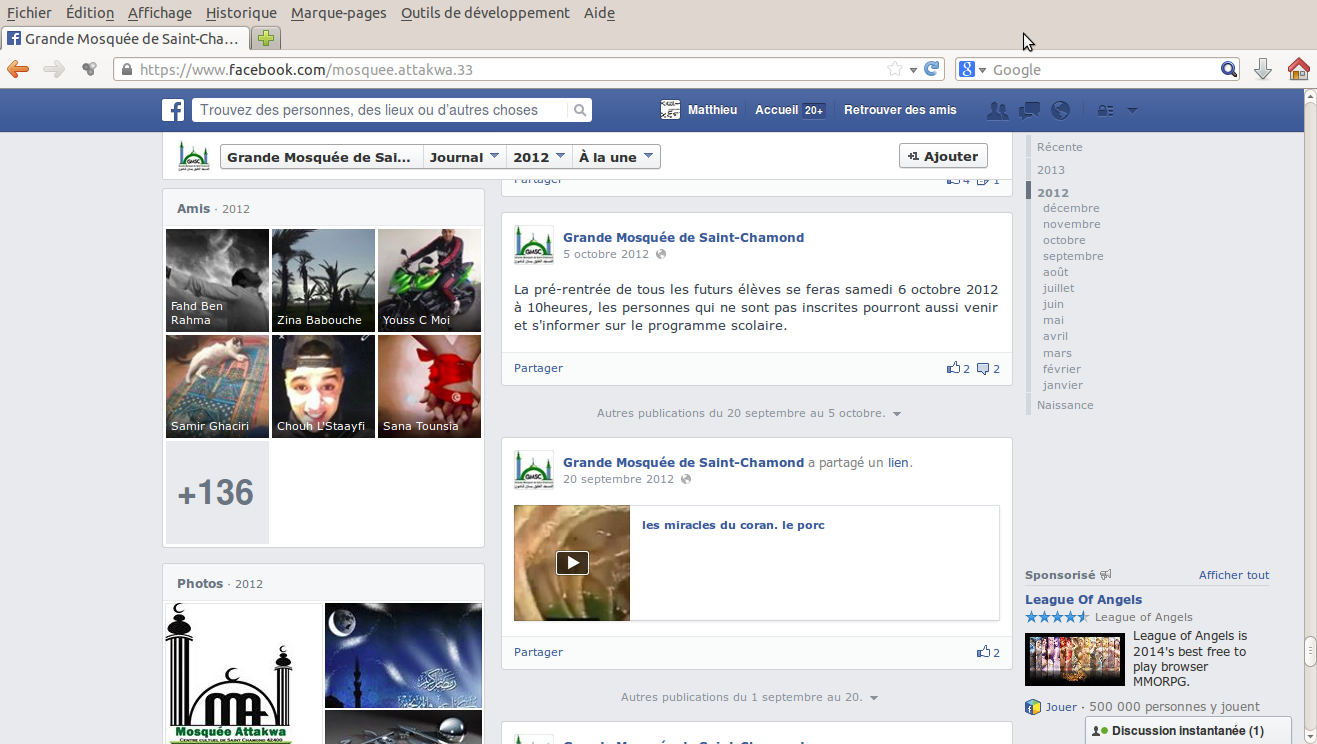The height and width of the screenshot is (744, 1317).
Task: Reload the page with refresh icon
Action: click(931, 69)
